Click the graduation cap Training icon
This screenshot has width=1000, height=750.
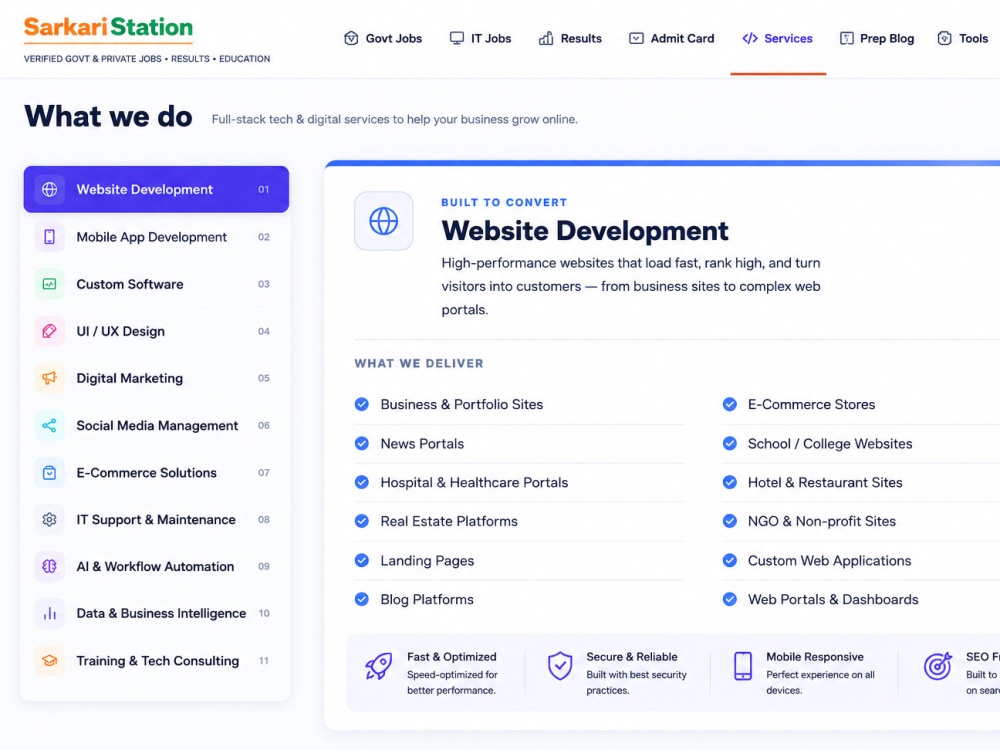tap(49, 661)
